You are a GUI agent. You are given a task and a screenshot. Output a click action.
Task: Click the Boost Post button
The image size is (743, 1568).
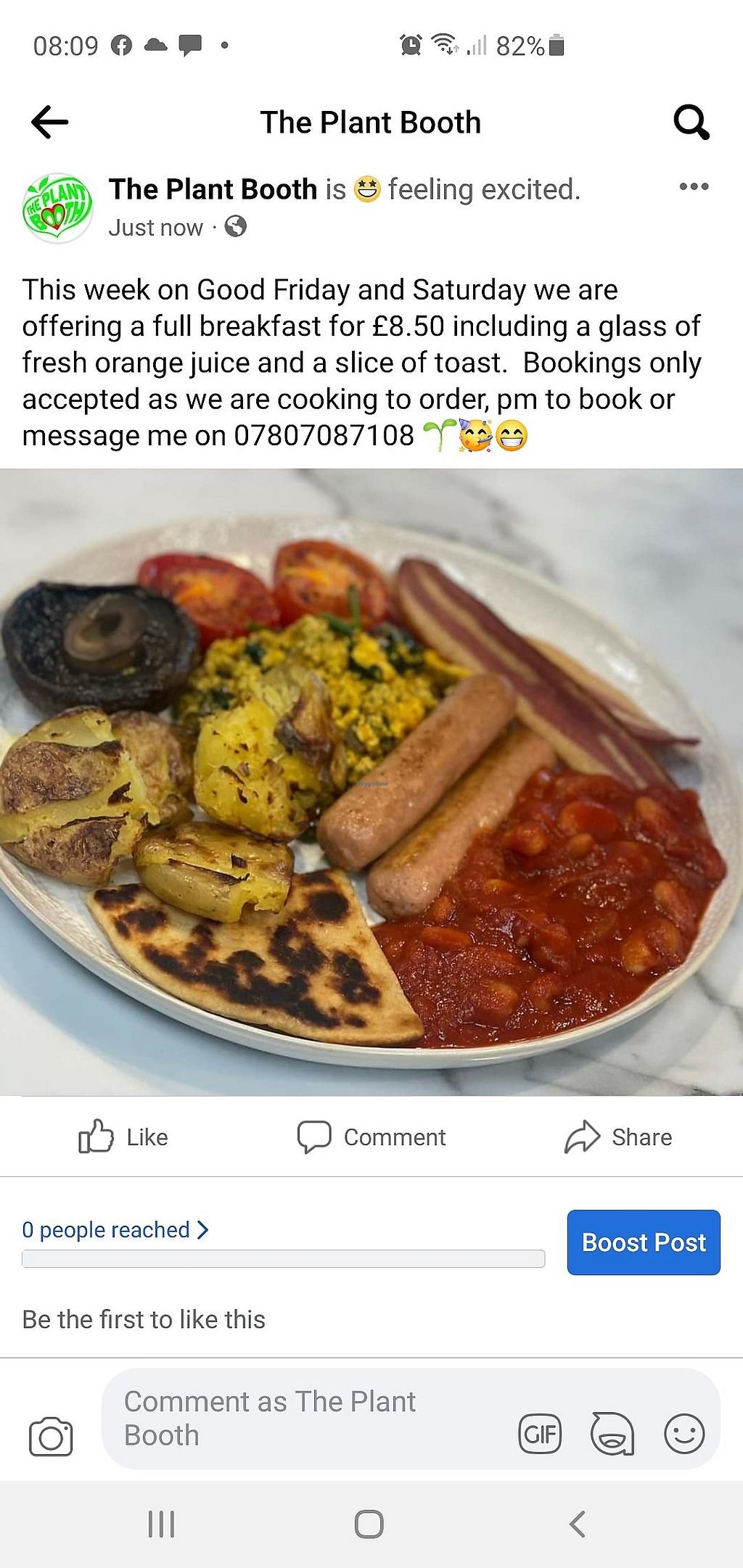pyautogui.click(x=644, y=1242)
